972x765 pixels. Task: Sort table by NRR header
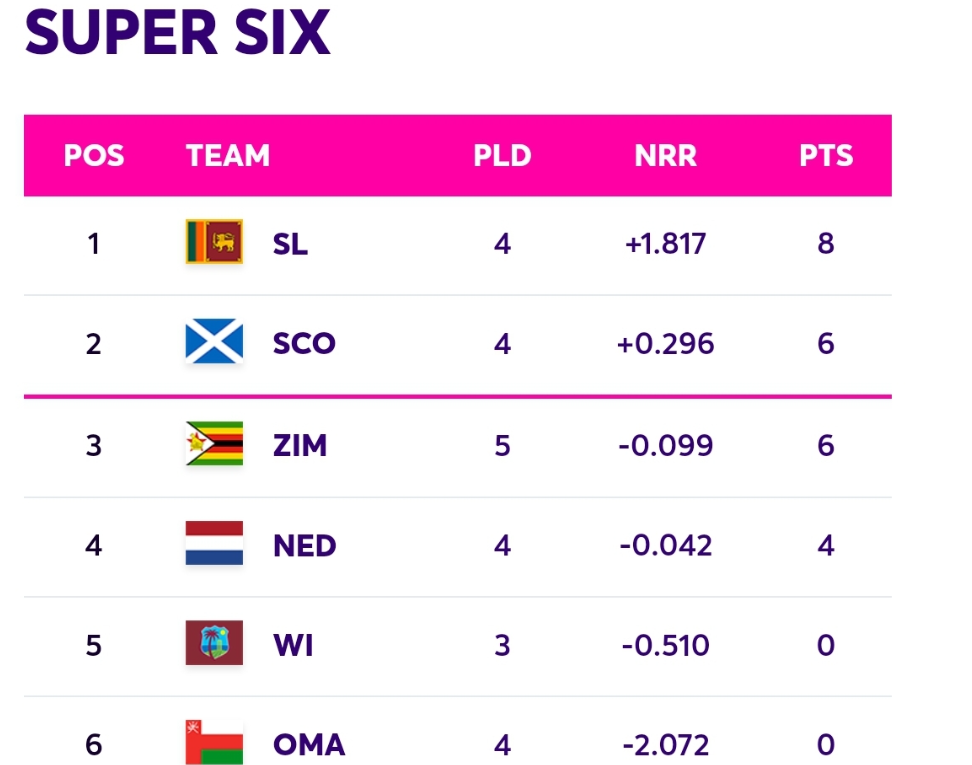[x=665, y=155]
